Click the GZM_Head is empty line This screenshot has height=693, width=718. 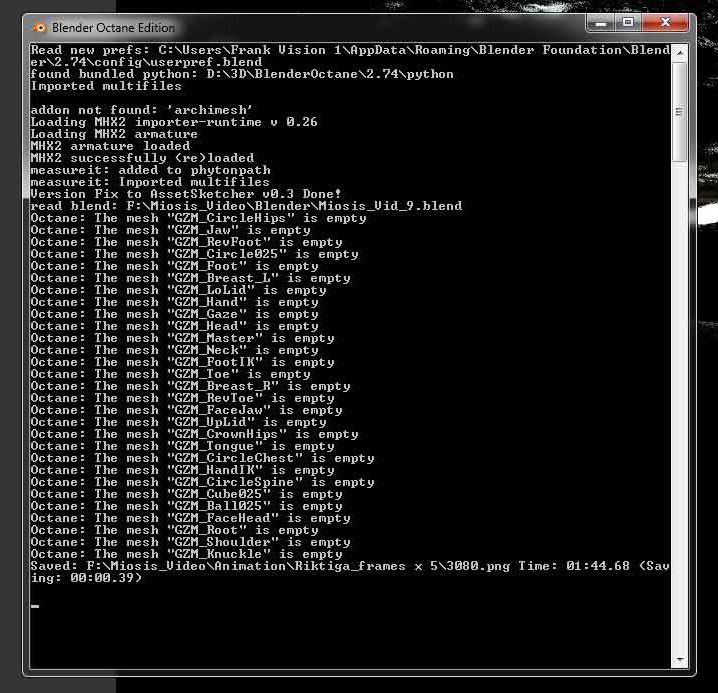pos(174,326)
